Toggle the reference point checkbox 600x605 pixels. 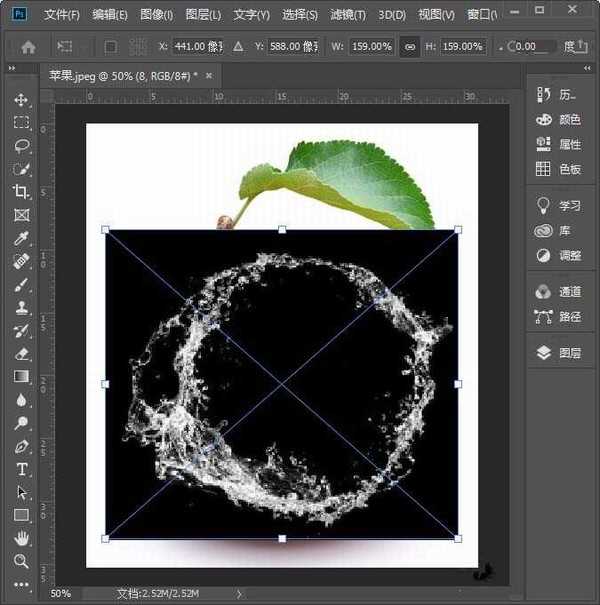pos(111,47)
